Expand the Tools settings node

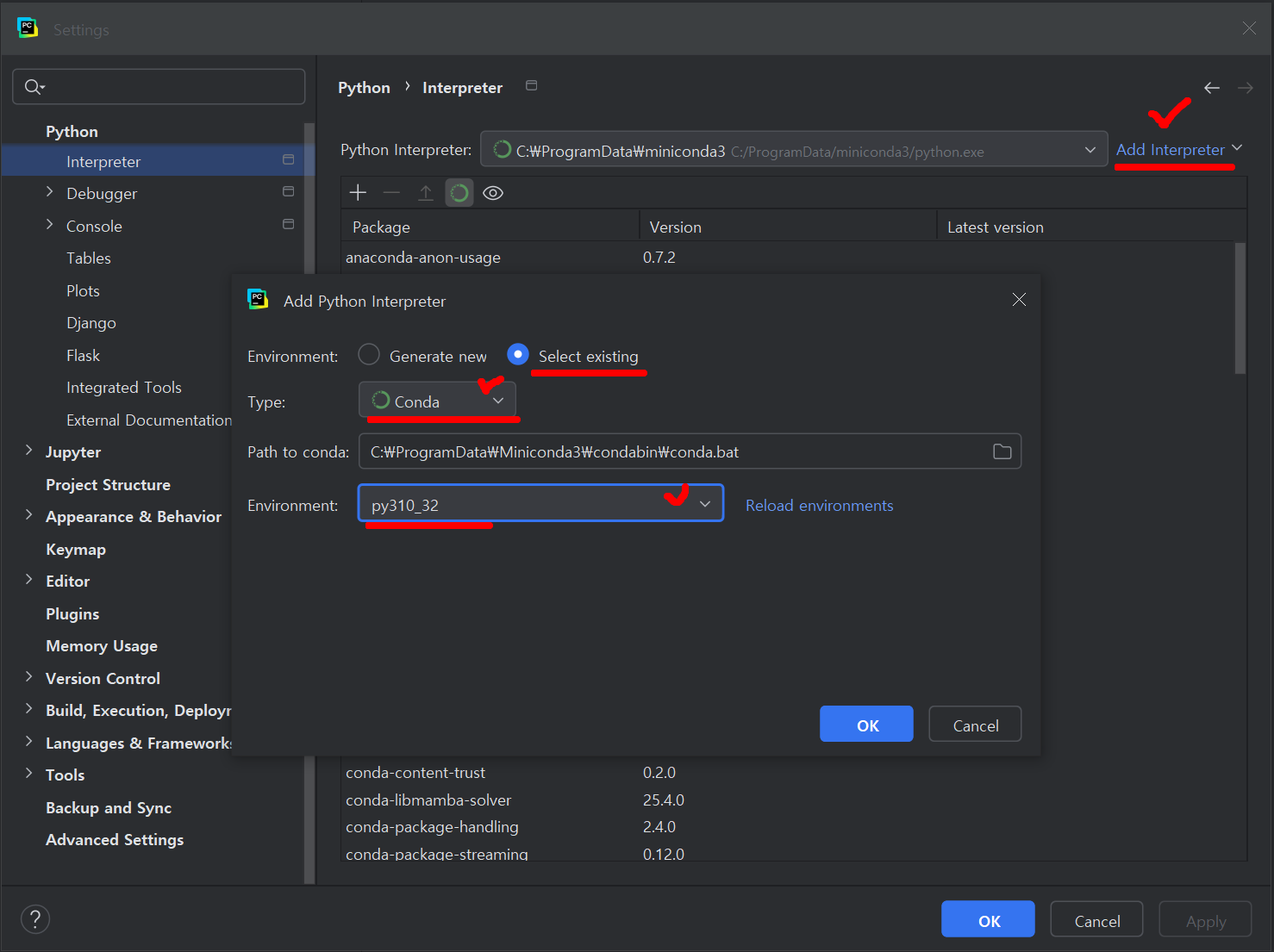pos(28,773)
